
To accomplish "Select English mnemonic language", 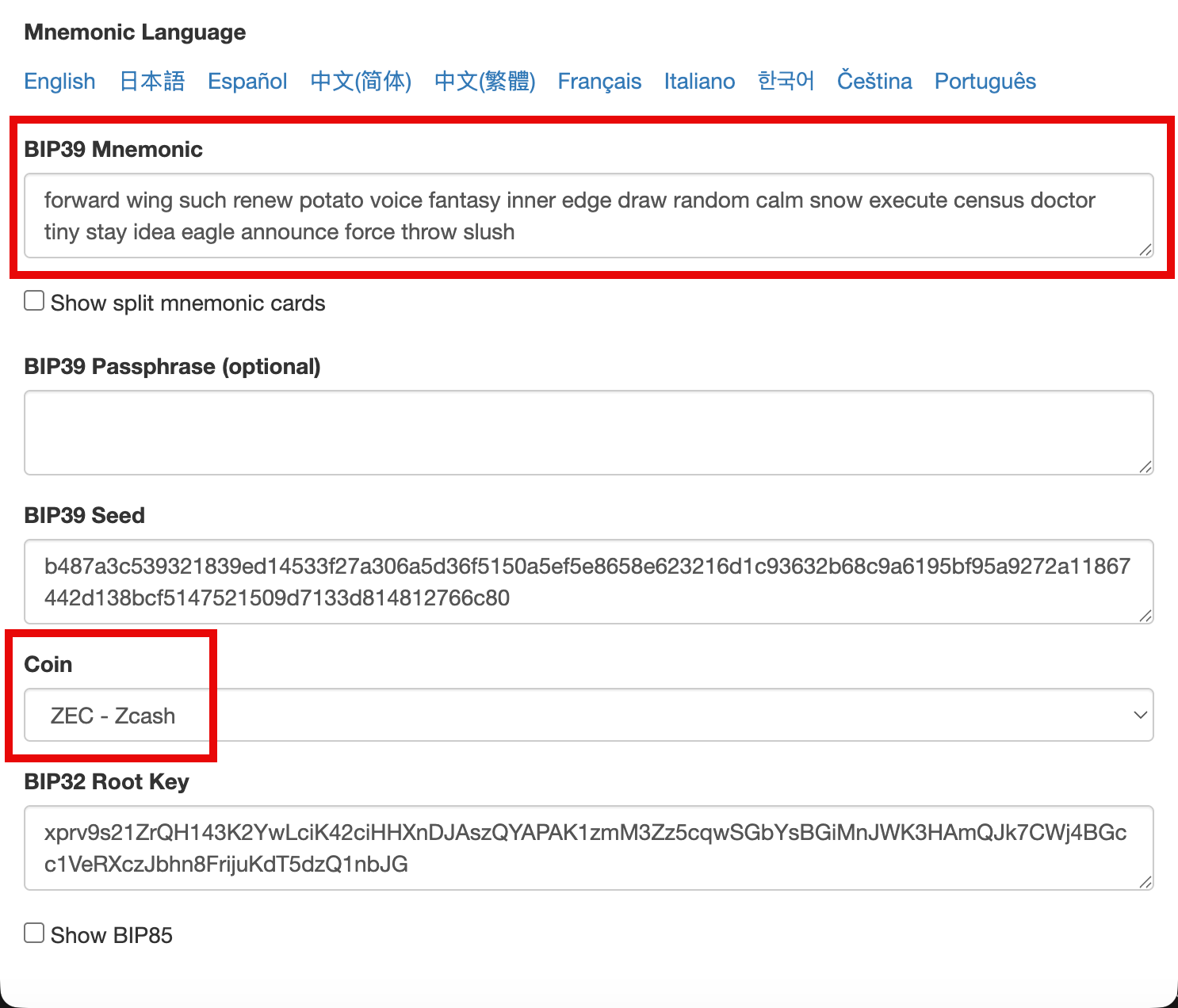I will (x=59, y=82).
